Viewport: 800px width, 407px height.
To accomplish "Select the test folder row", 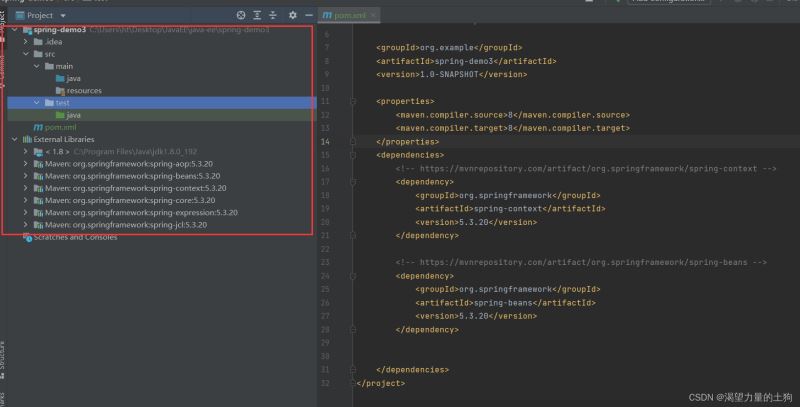I will click(x=162, y=103).
